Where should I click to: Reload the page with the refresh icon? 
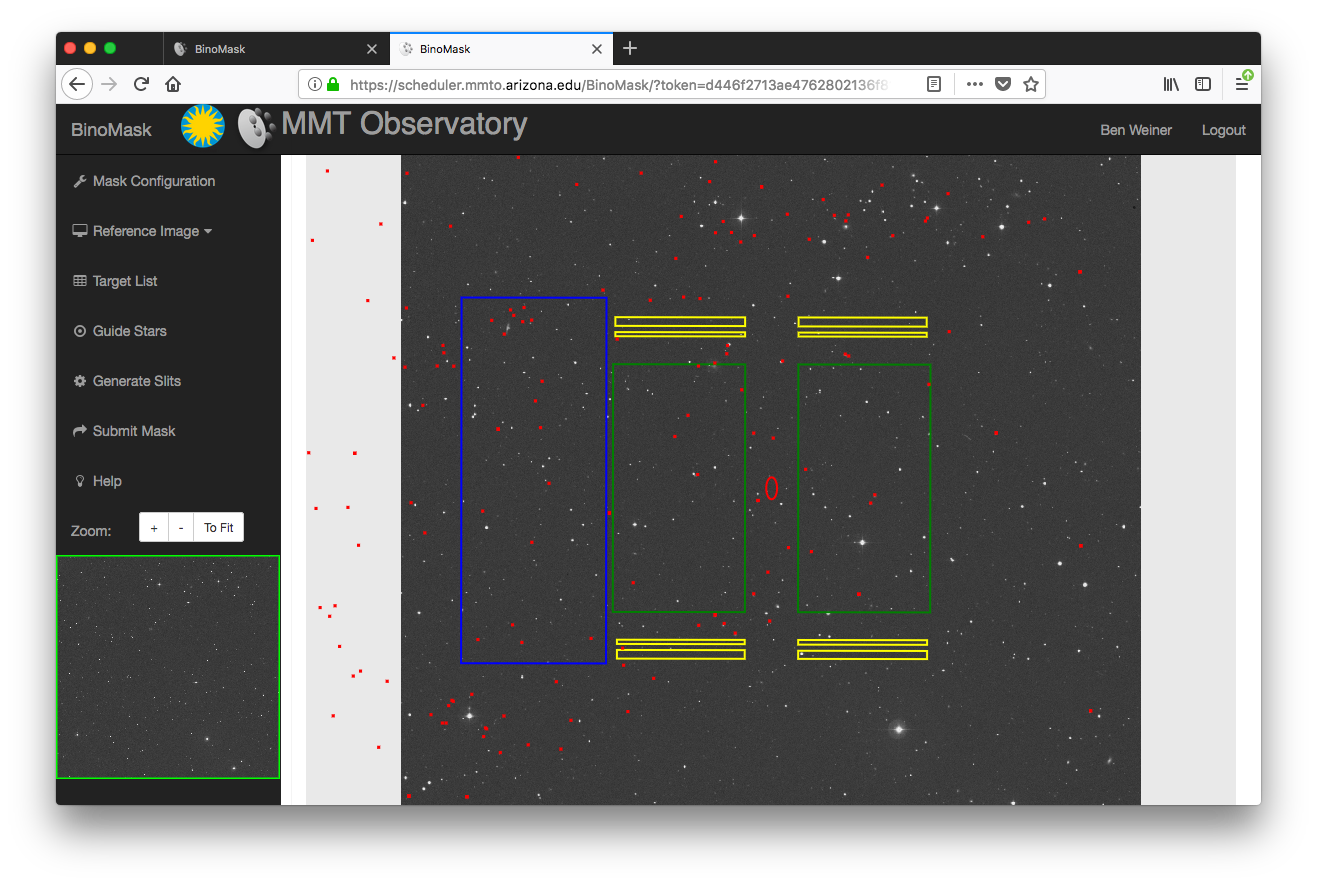point(141,84)
